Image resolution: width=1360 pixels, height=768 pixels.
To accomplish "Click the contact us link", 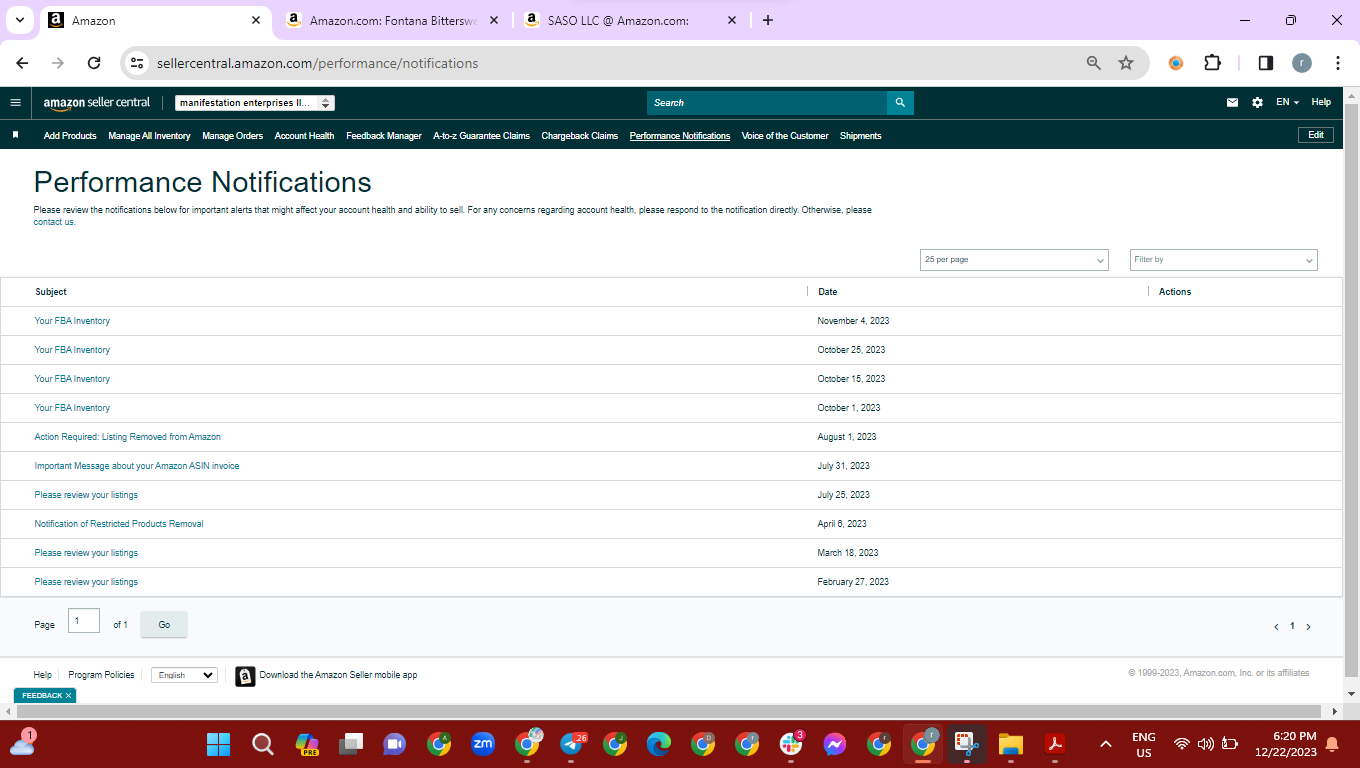I will pos(54,222).
